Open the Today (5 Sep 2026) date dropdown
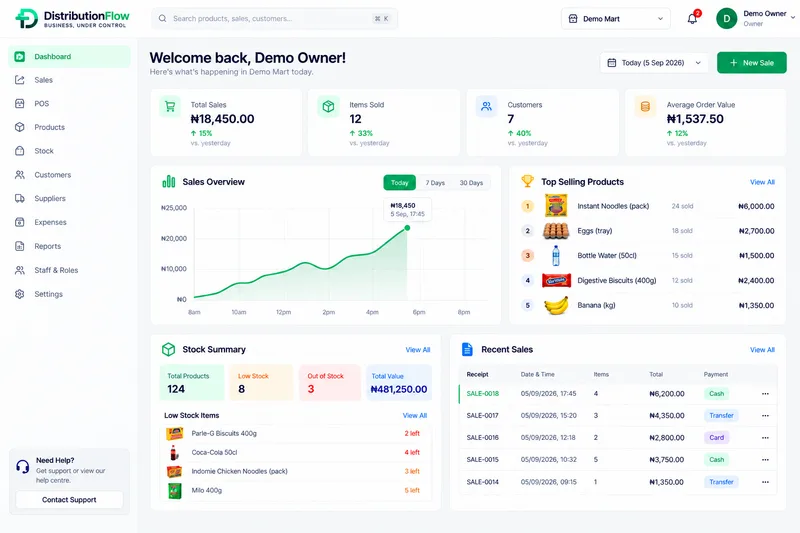Image resolution: width=800 pixels, height=533 pixels. [654, 63]
